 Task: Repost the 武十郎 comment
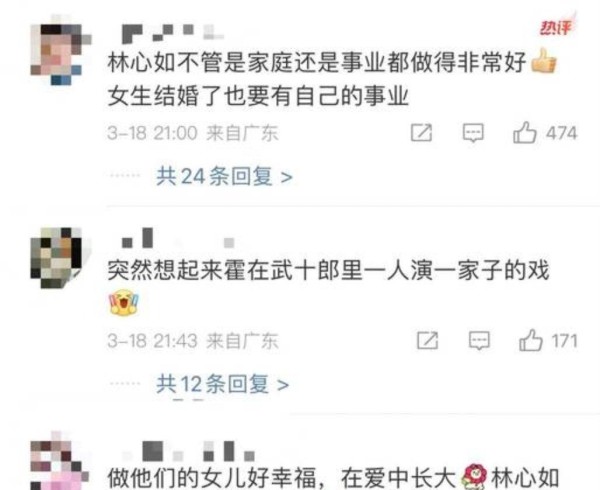point(427,340)
